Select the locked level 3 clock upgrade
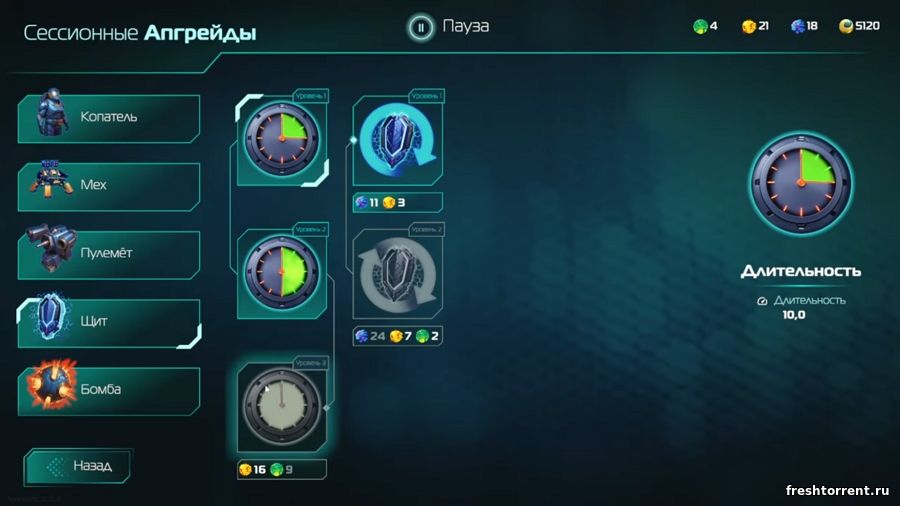The image size is (900, 506). click(x=282, y=407)
